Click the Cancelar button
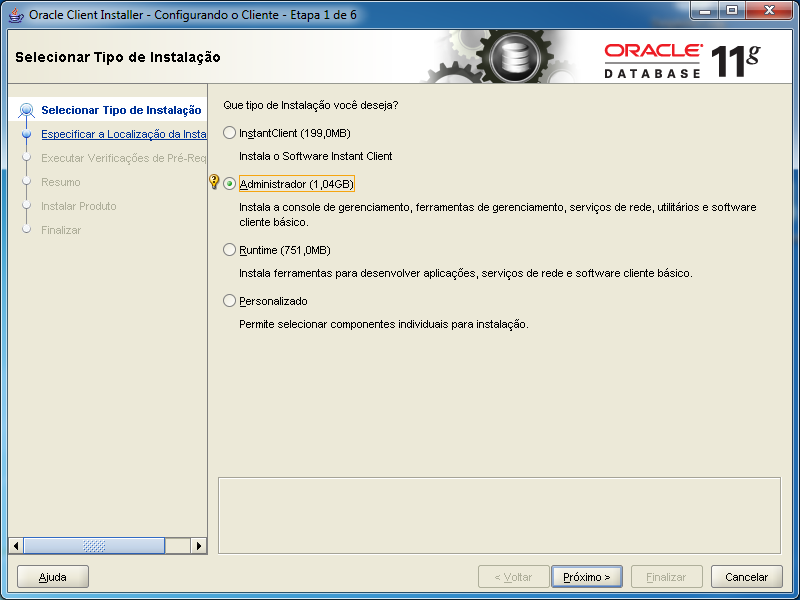Screen dimensions: 800x600 746,577
